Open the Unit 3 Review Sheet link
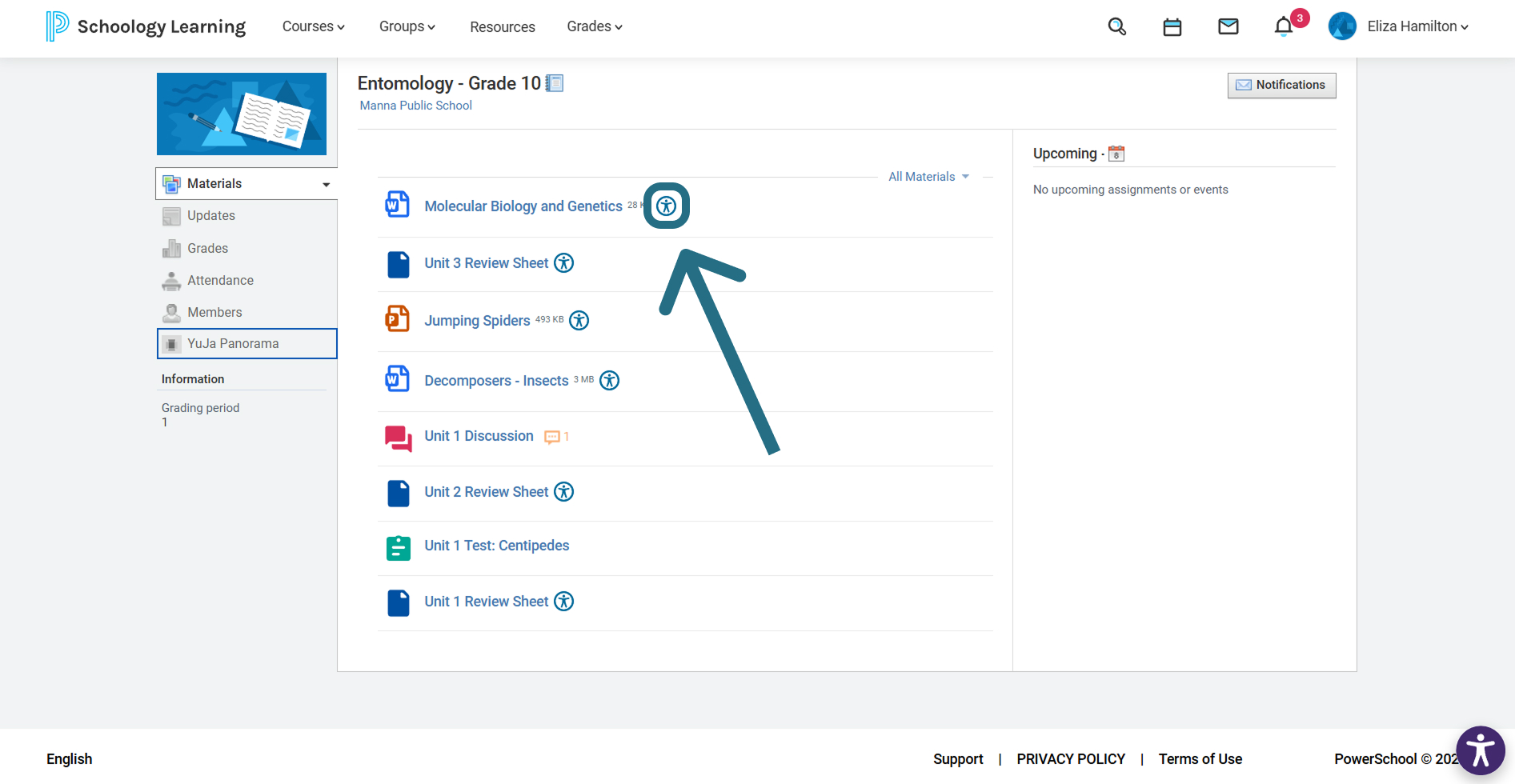Screen dimensions: 1515x784 pos(487,263)
